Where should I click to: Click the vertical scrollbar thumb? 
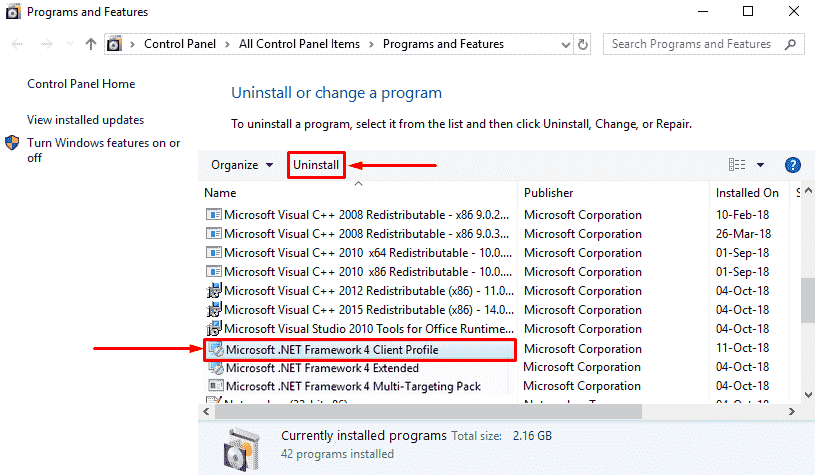pyautogui.click(x=808, y=300)
